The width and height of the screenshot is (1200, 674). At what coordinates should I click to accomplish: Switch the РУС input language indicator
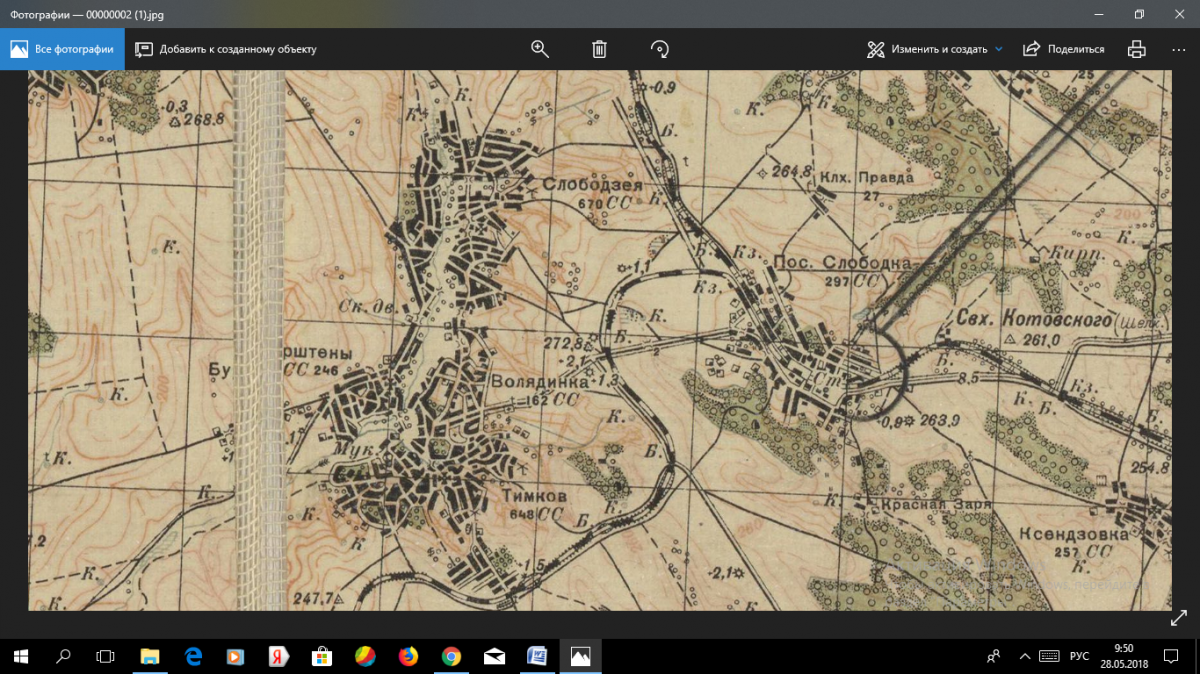1079,656
